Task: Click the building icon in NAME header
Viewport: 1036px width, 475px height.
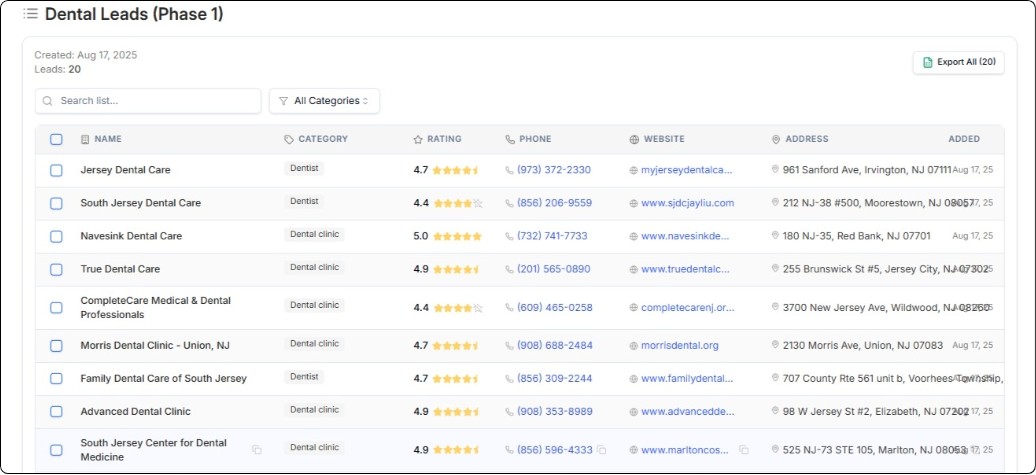Action: tap(85, 139)
